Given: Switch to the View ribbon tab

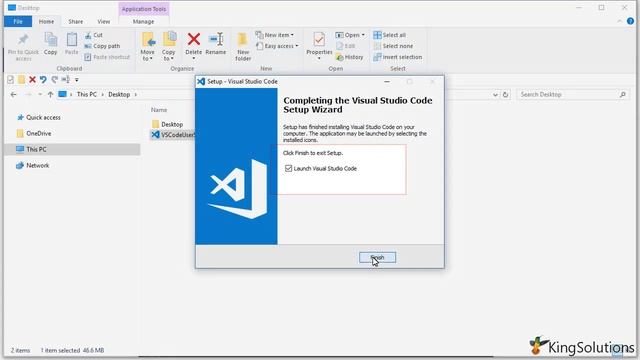Looking at the screenshot, I should 103,22.
